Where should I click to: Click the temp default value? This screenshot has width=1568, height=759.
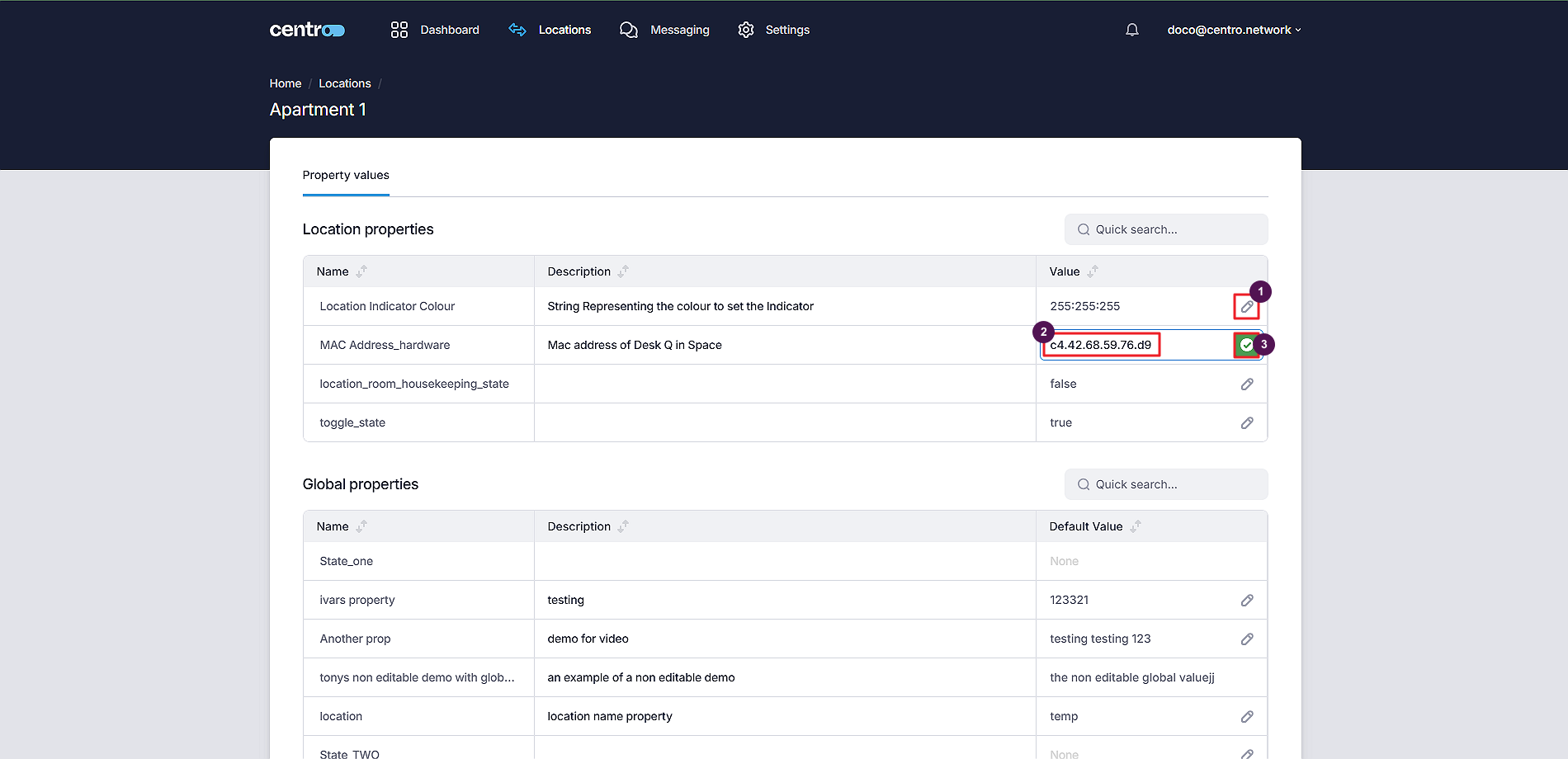click(x=1064, y=716)
